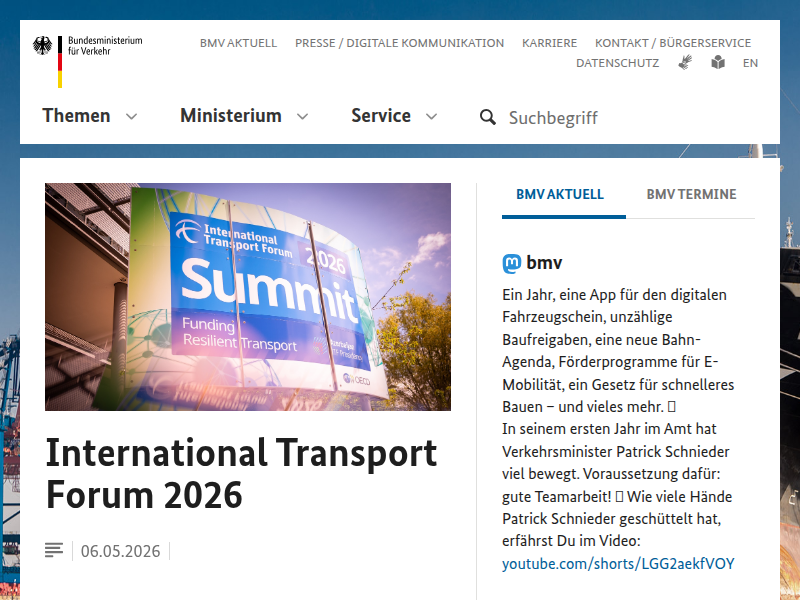The image size is (800, 600).
Task: Open the ITF Summit 2026 image
Action: [248, 297]
